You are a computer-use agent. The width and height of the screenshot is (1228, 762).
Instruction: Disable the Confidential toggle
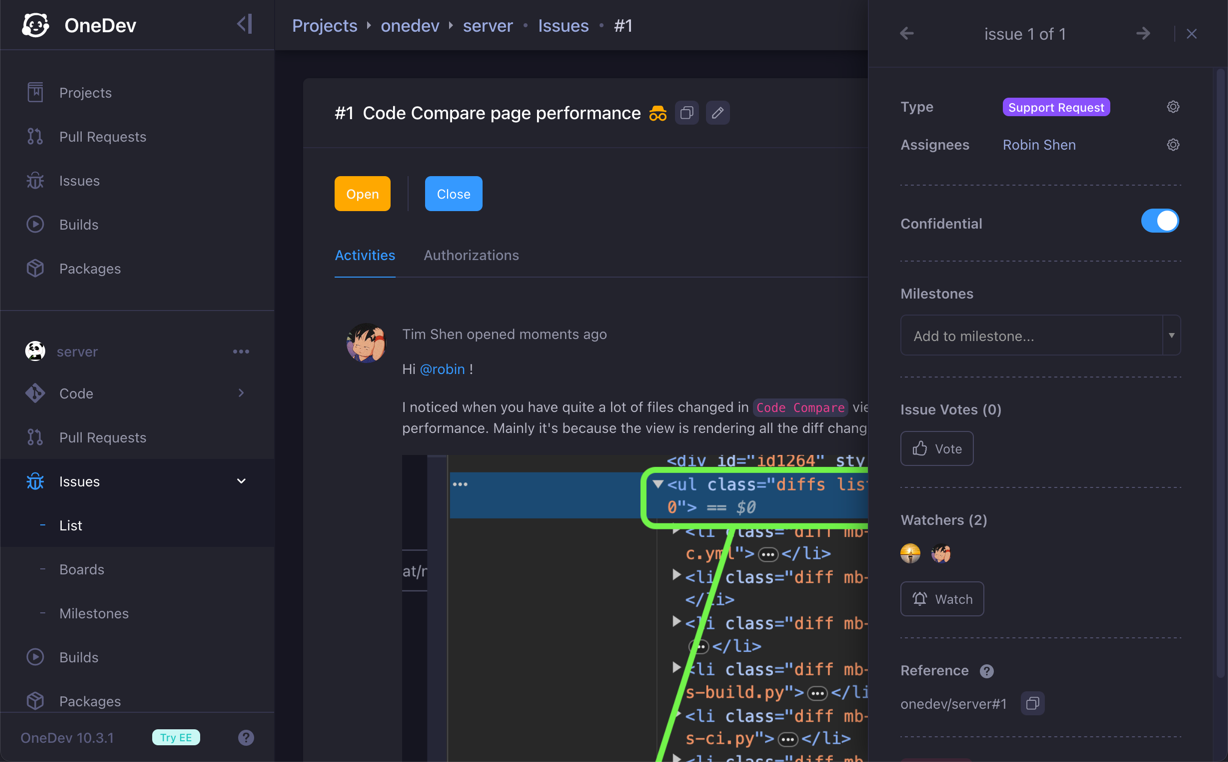point(1160,222)
